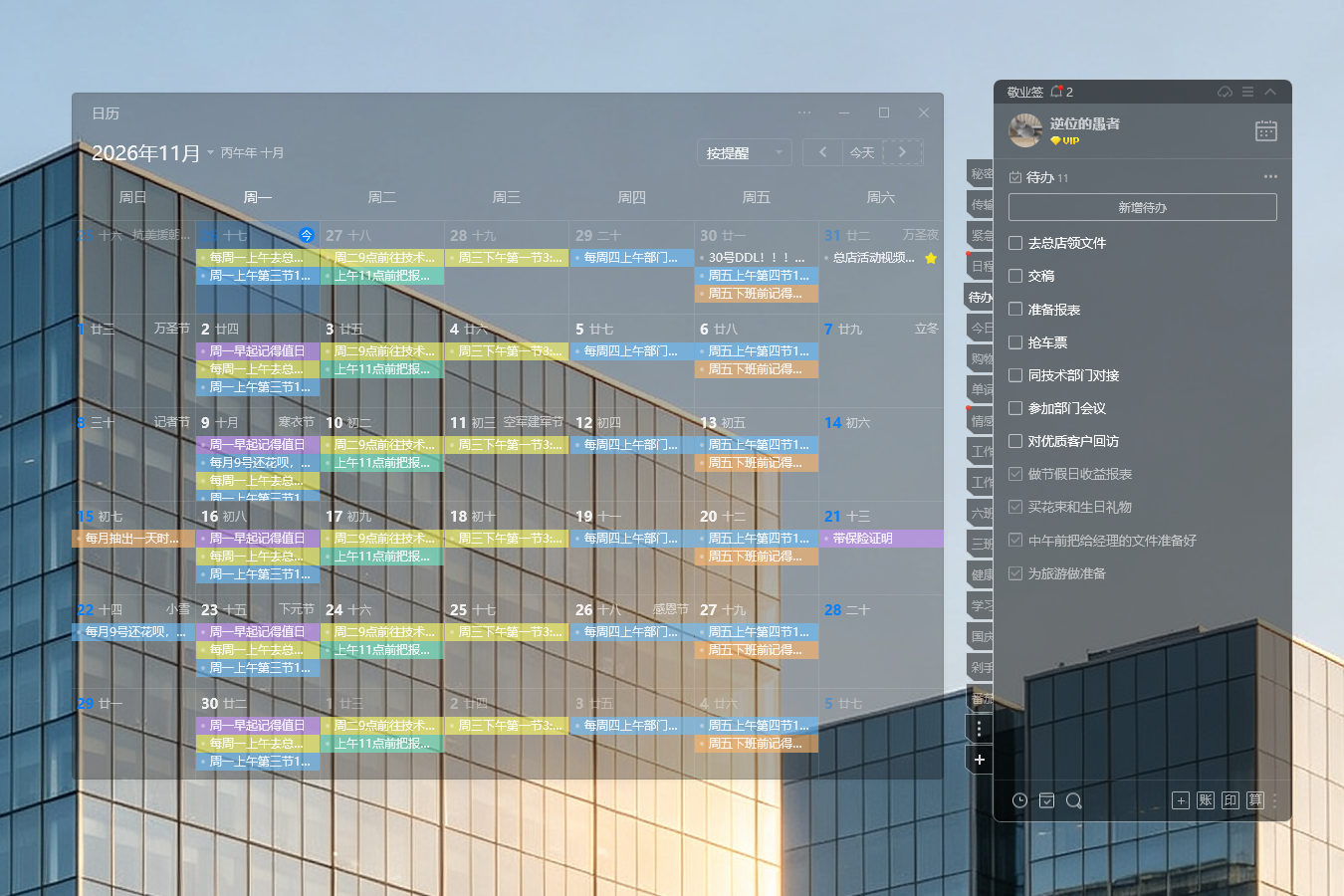Image resolution: width=1344 pixels, height=896 pixels.
Task: Open the 带保险证明 event on the 21st
Action: [881, 539]
